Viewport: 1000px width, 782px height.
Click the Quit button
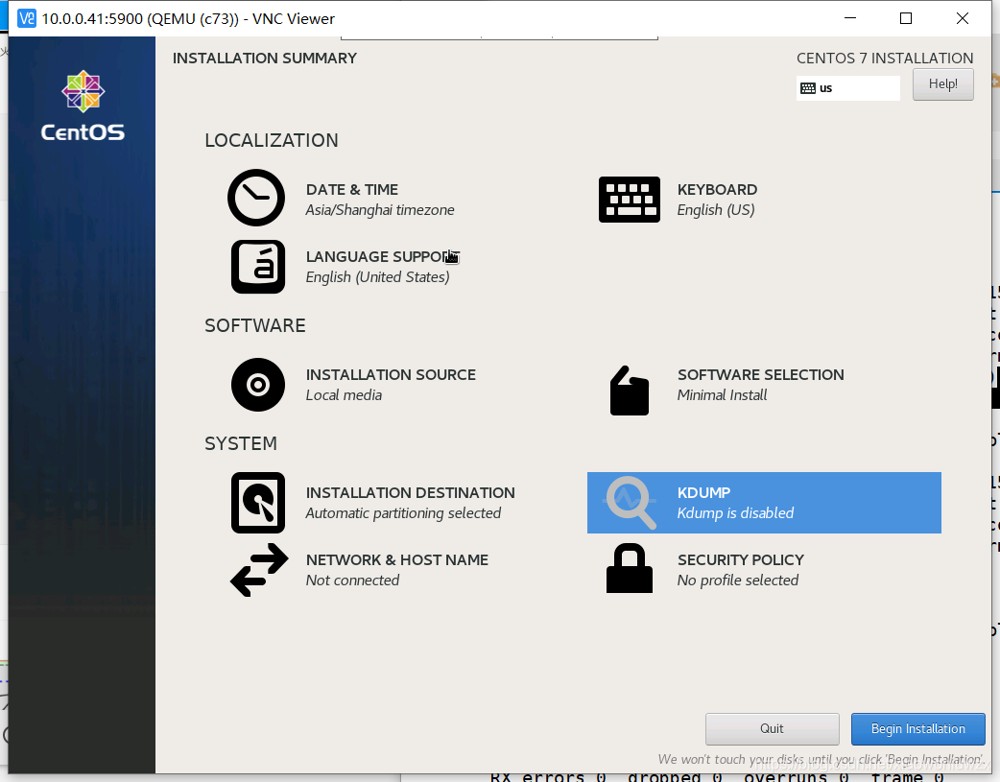pyautogui.click(x=772, y=728)
